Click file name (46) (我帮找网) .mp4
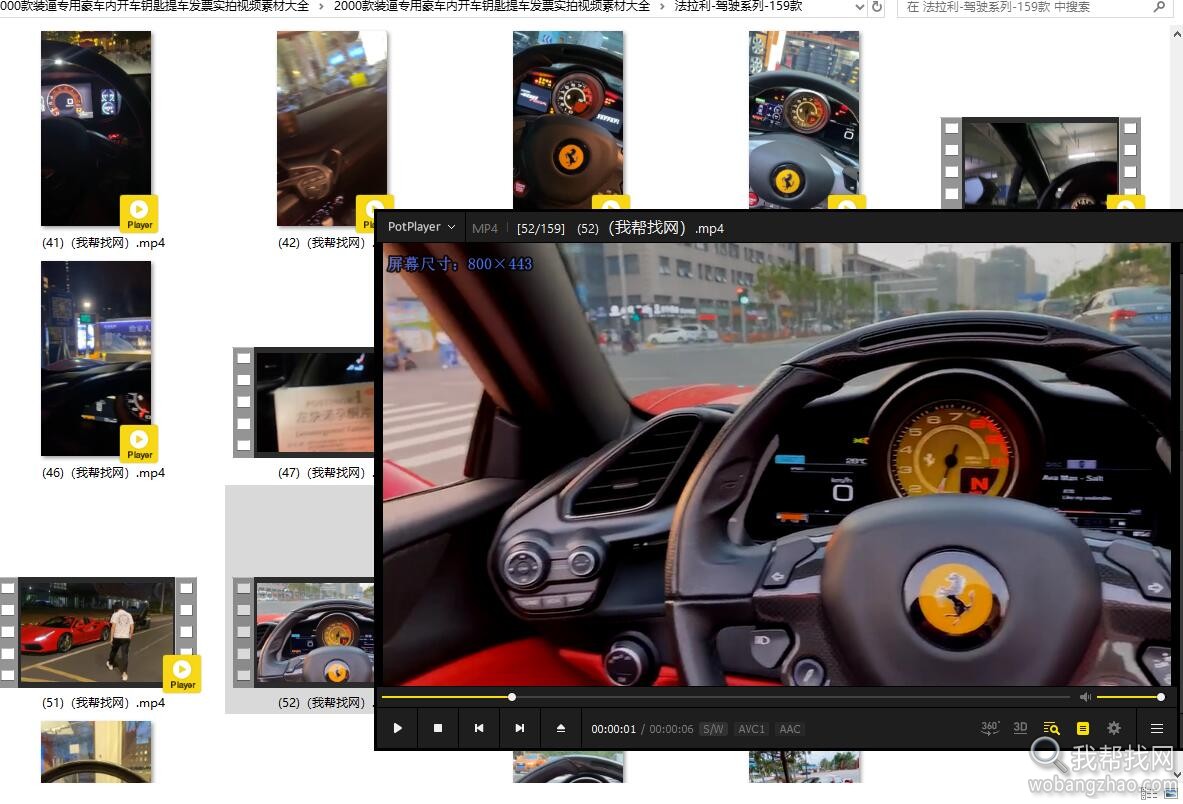The image size is (1183, 804). click(103, 473)
